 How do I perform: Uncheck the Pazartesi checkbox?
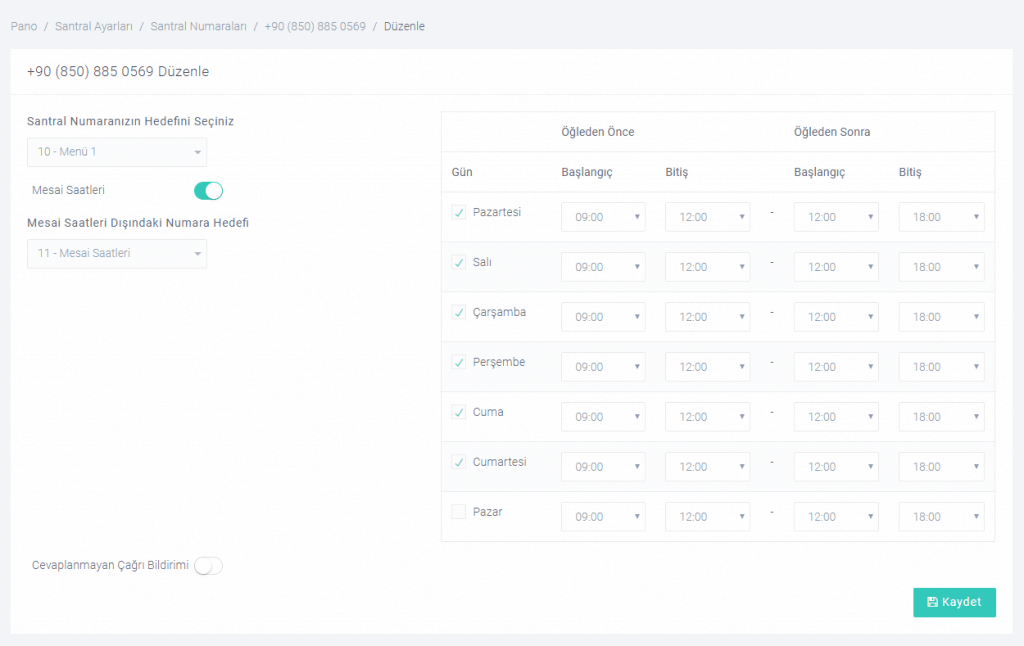coord(459,212)
